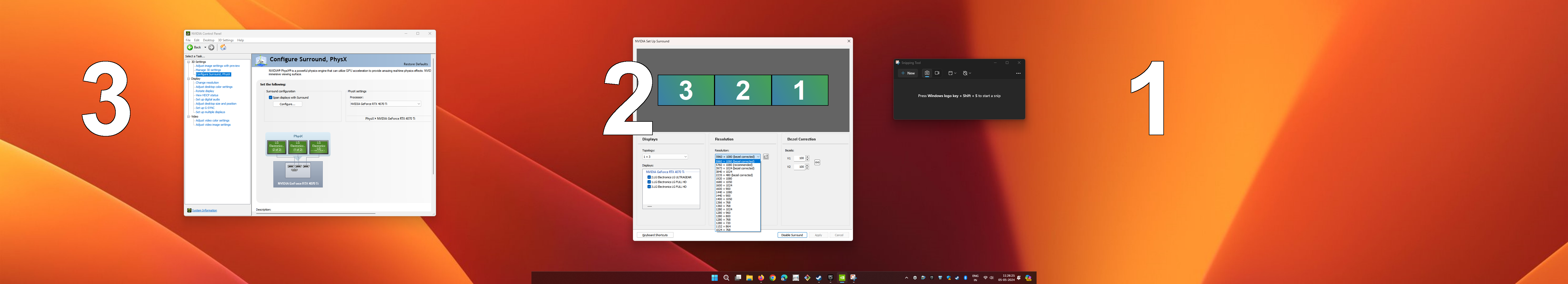Open Change resolution task

pyautogui.click(x=207, y=83)
